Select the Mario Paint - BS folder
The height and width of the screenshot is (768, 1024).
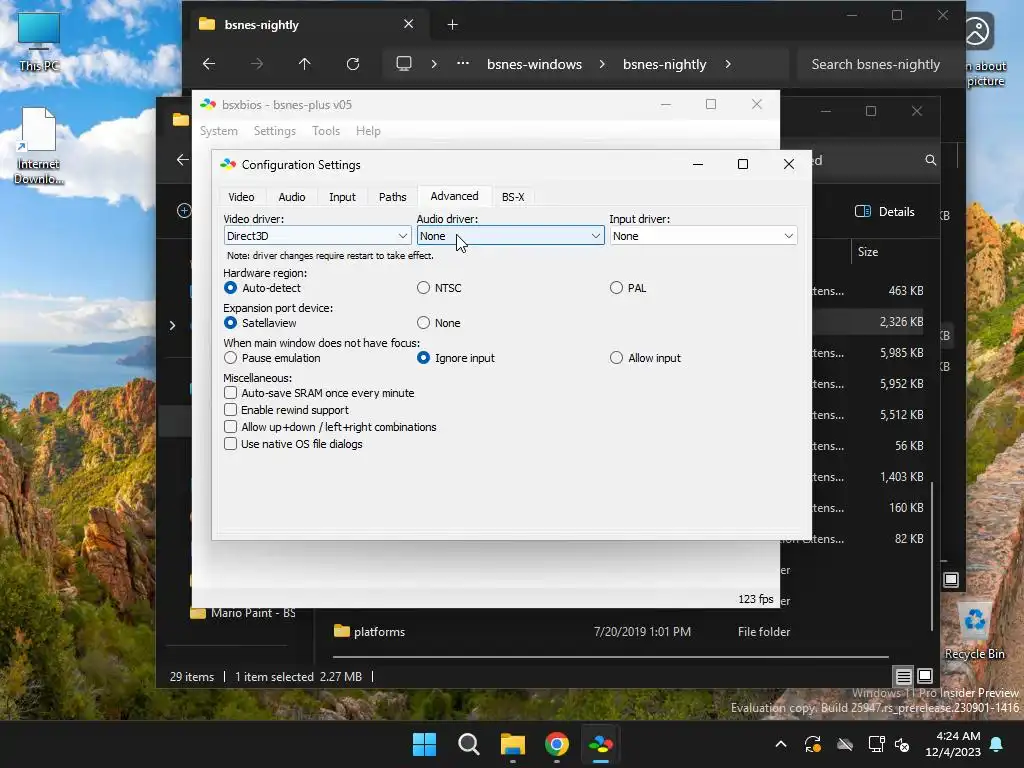pos(242,613)
